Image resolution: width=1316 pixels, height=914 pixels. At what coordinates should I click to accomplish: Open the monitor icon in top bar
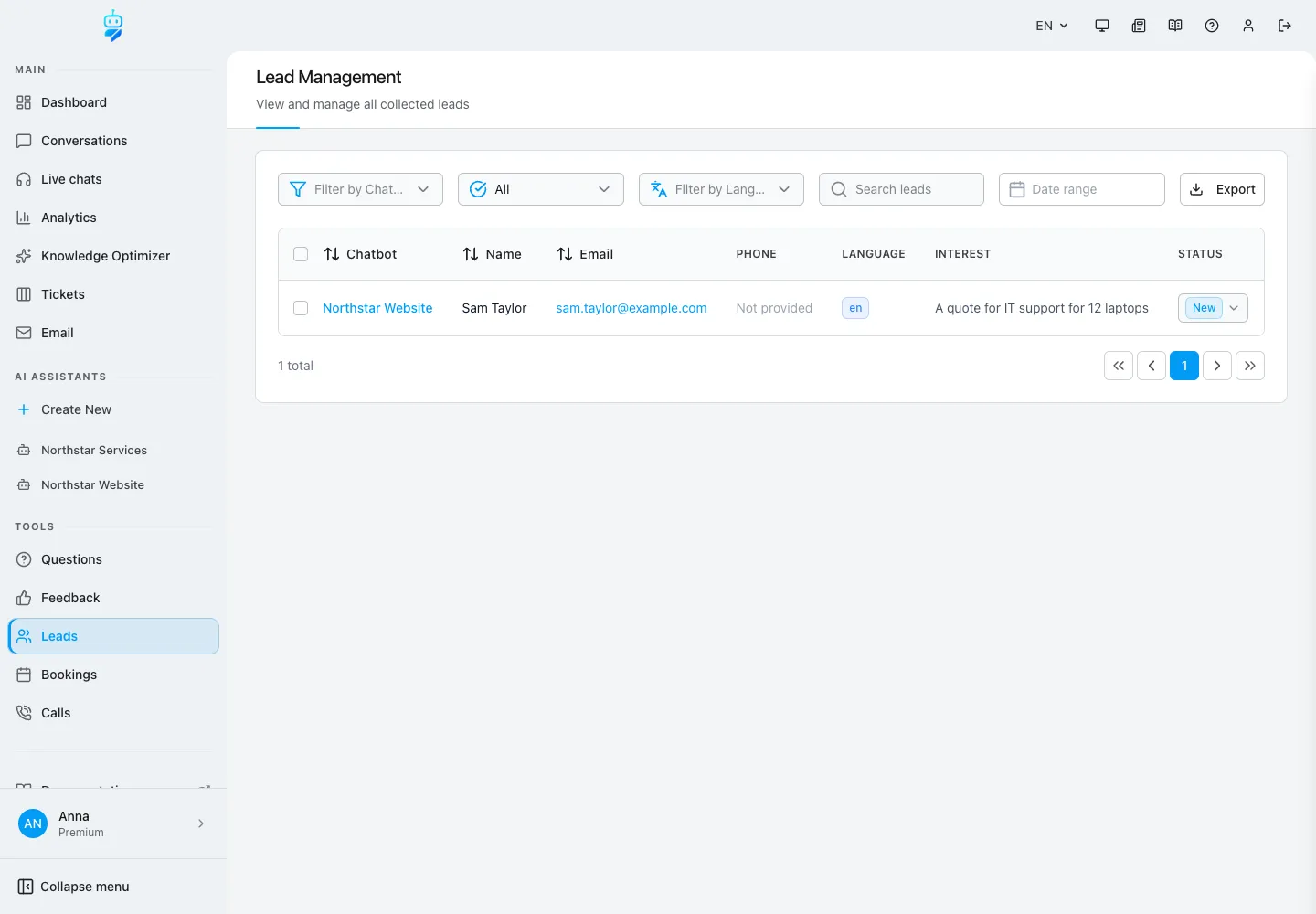pyautogui.click(x=1102, y=26)
